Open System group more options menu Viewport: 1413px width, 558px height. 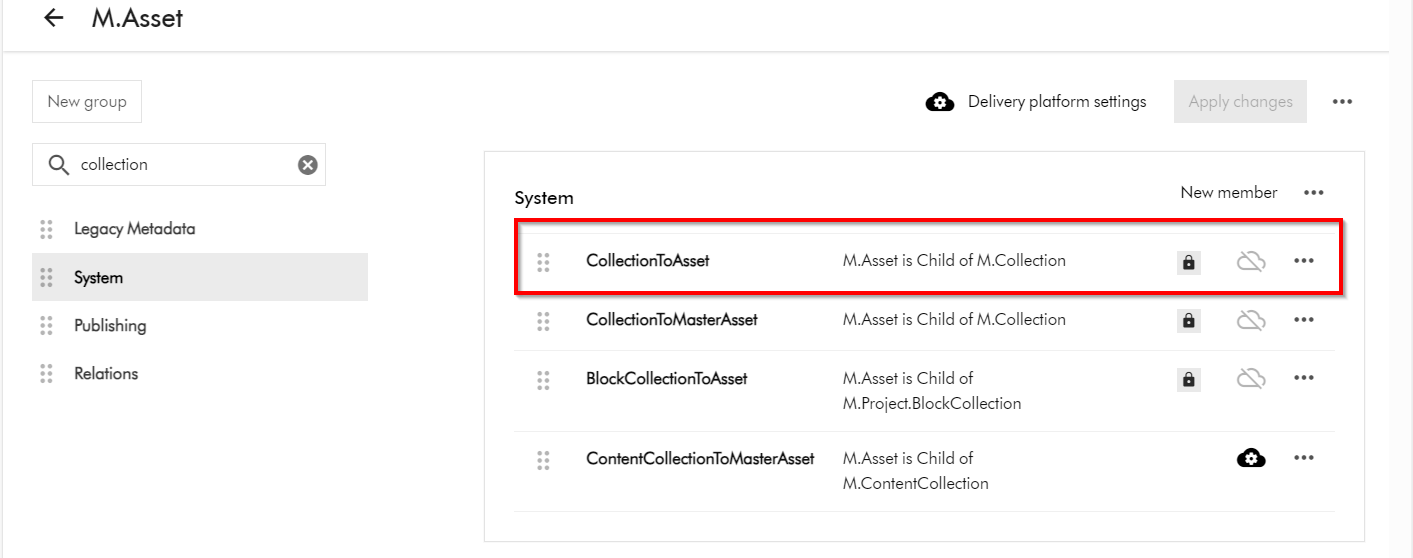(x=1313, y=193)
